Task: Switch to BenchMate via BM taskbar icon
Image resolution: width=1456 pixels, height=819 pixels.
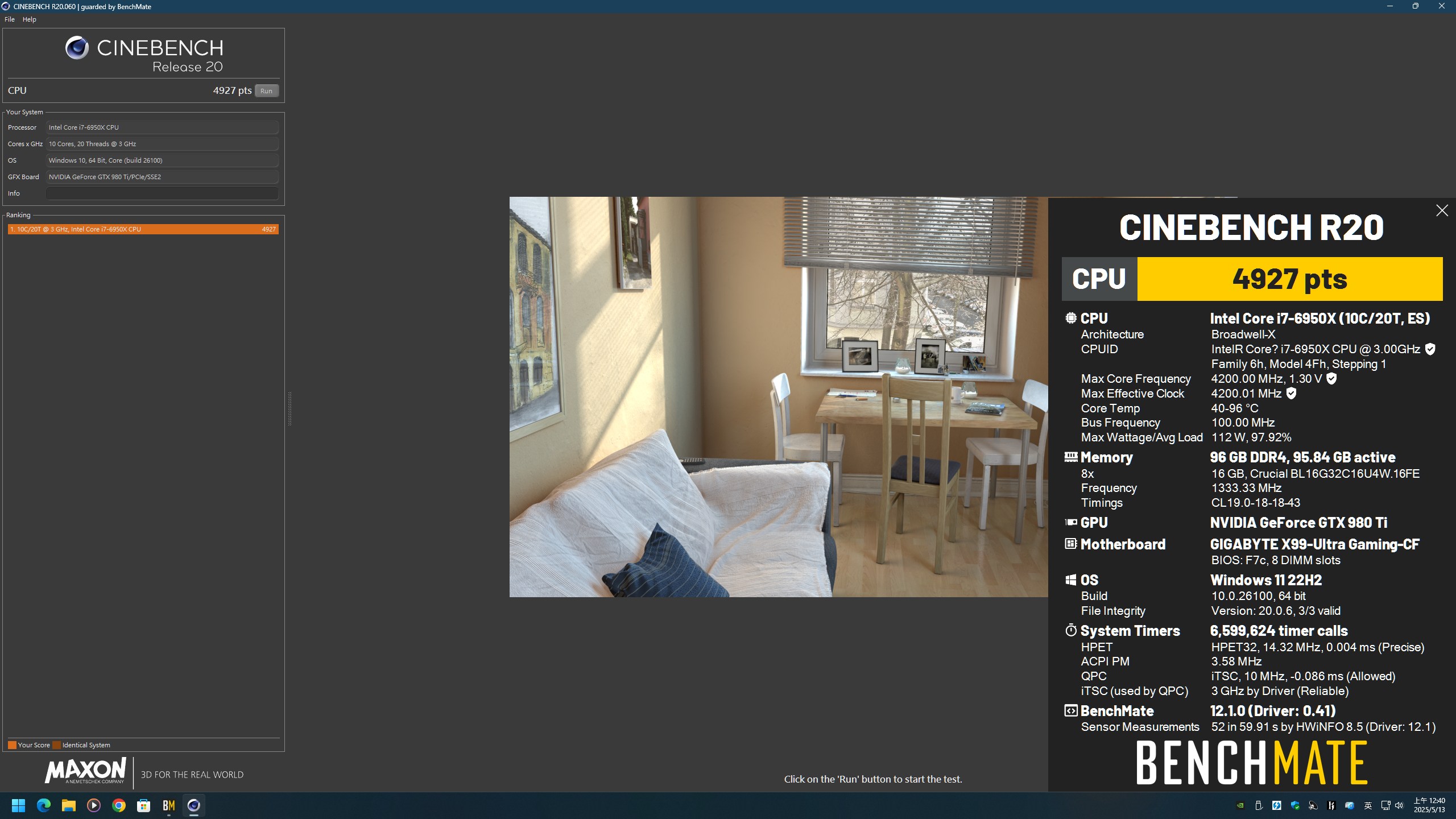Action: (x=168, y=805)
